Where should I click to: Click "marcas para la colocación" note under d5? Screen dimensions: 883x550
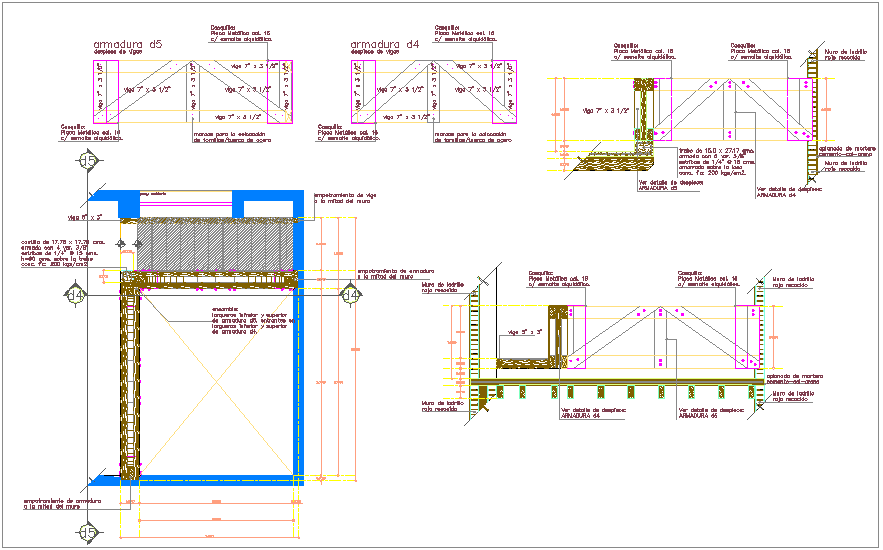click(x=234, y=136)
